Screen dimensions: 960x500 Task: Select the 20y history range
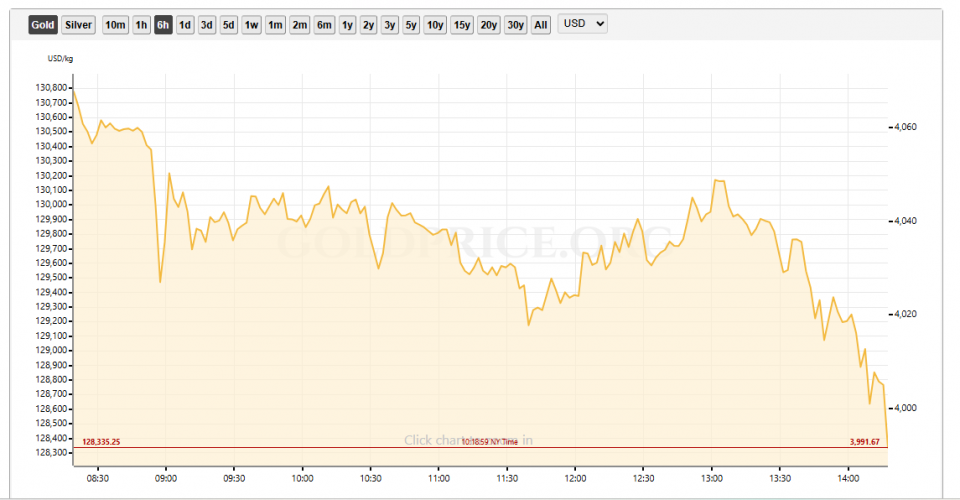pos(488,25)
